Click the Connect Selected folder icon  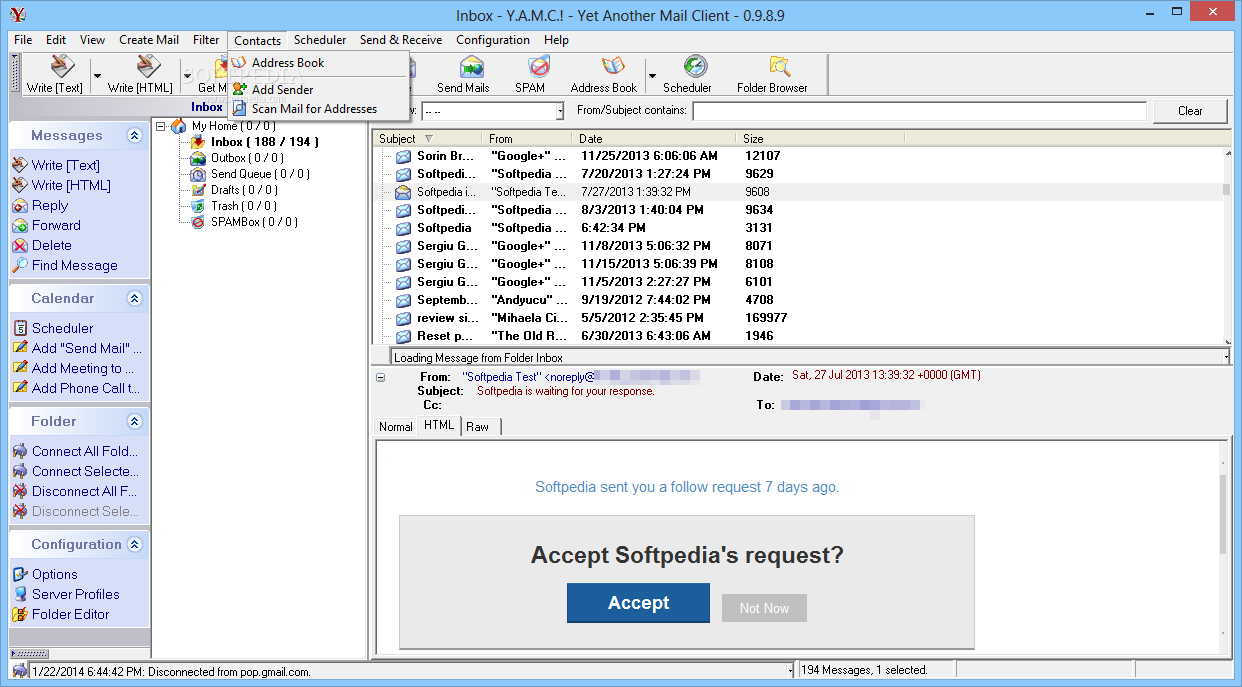(20, 471)
